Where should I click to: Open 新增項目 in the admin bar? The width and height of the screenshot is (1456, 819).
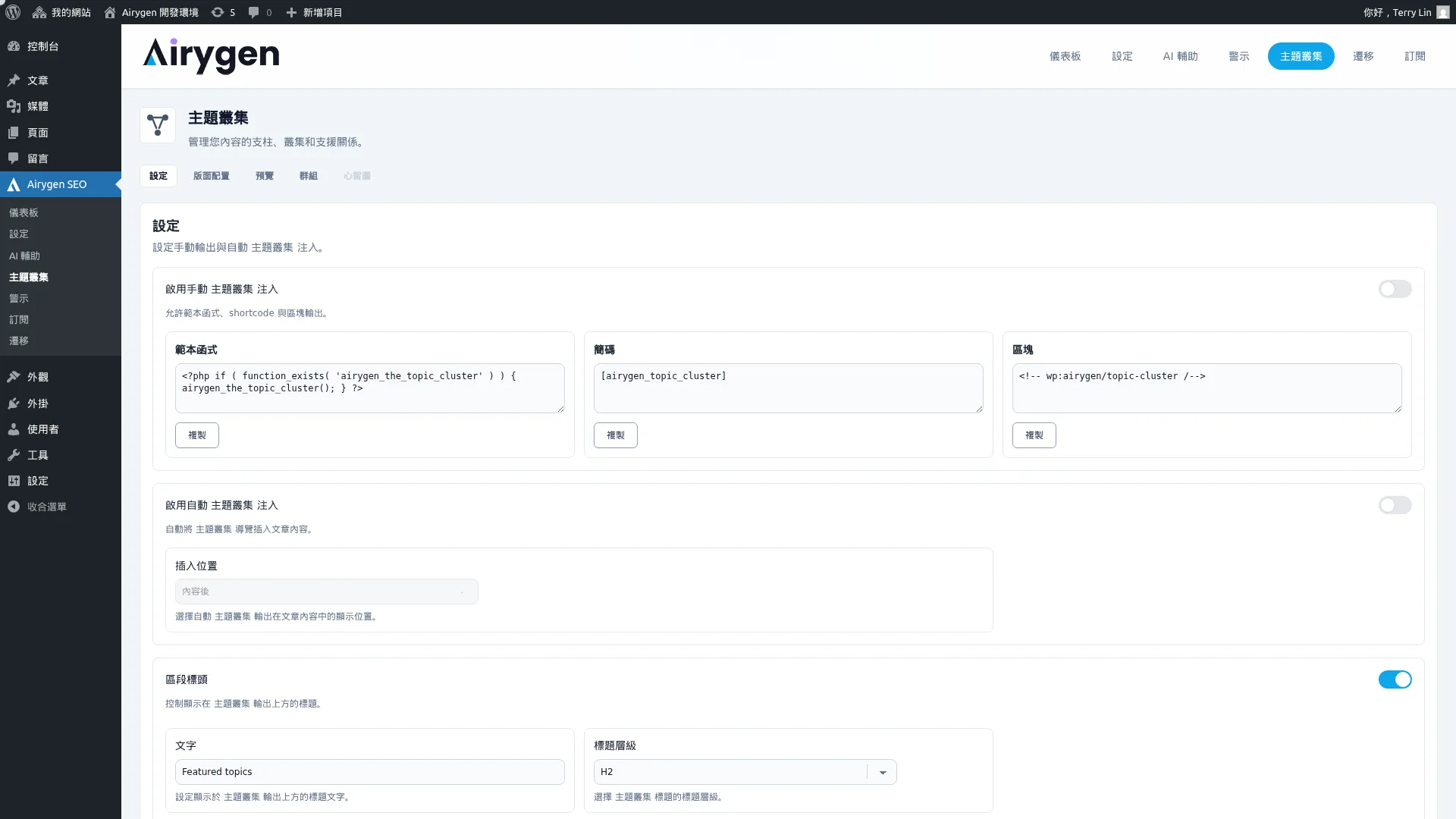click(315, 12)
